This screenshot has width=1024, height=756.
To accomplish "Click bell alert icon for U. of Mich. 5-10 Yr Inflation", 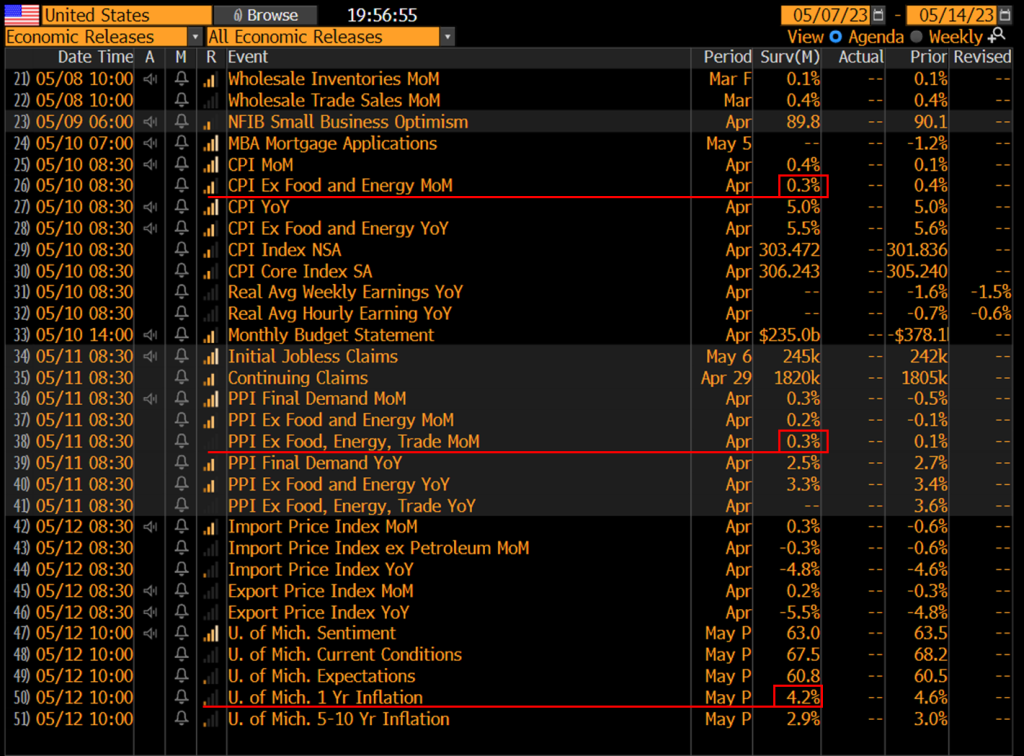I will point(182,719).
